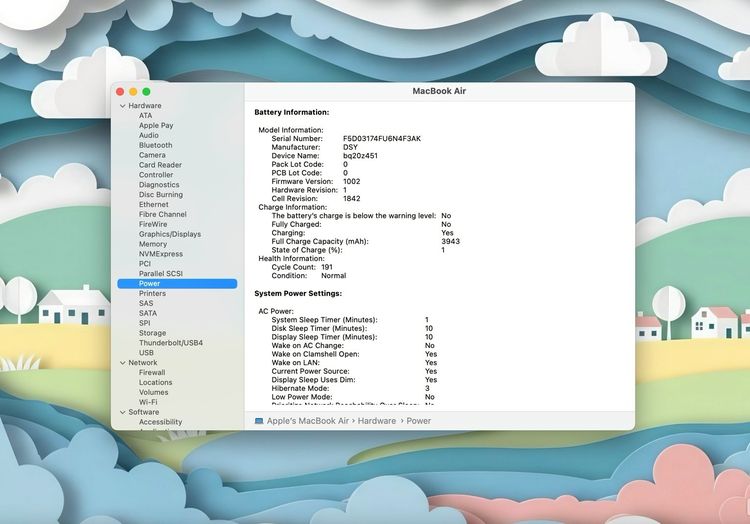Viewport: 750px width, 524px height.
Task: Click the Health Information subheading
Action: (x=291, y=259)
